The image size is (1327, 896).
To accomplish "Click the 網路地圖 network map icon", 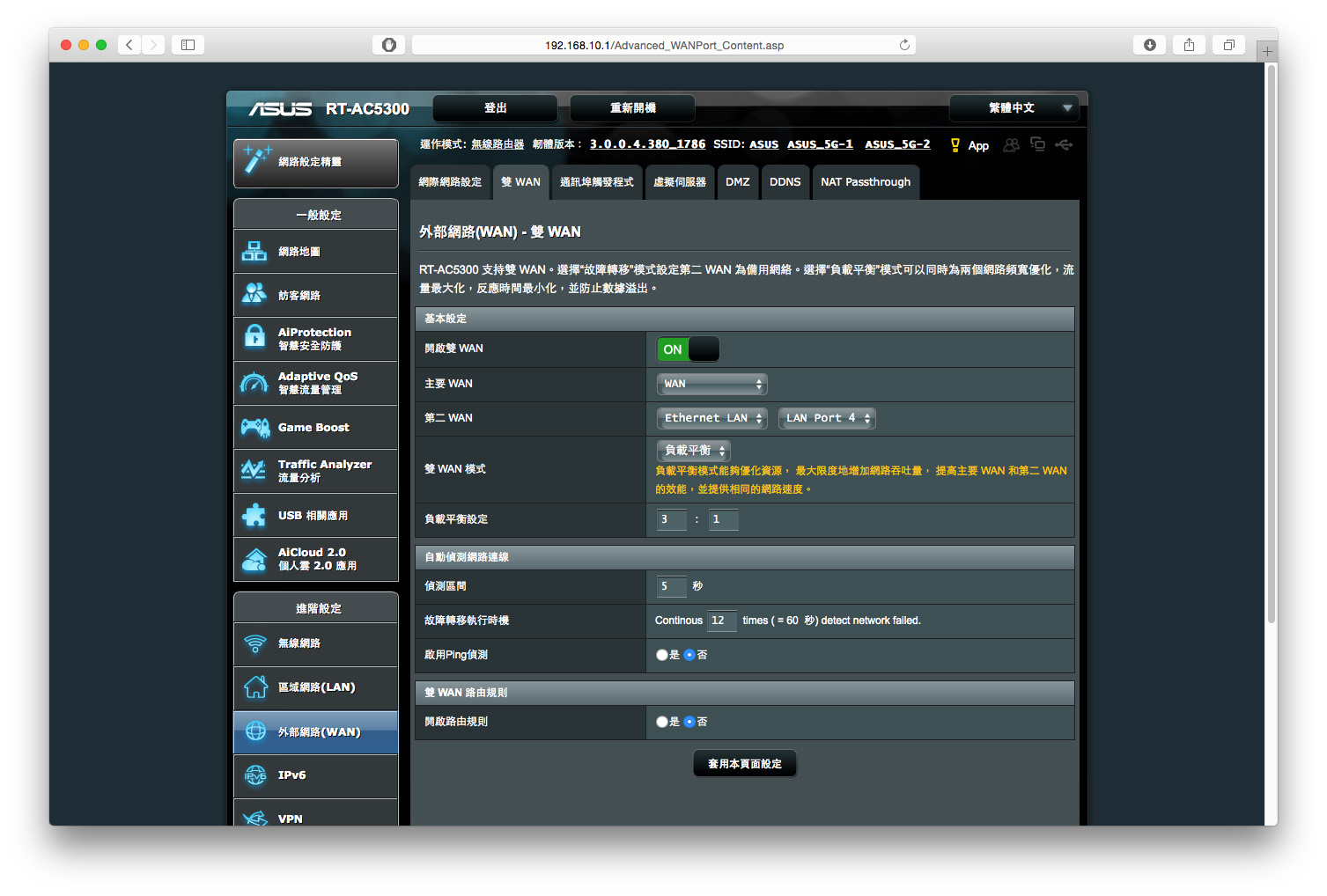I will click(x=254, y=252).
